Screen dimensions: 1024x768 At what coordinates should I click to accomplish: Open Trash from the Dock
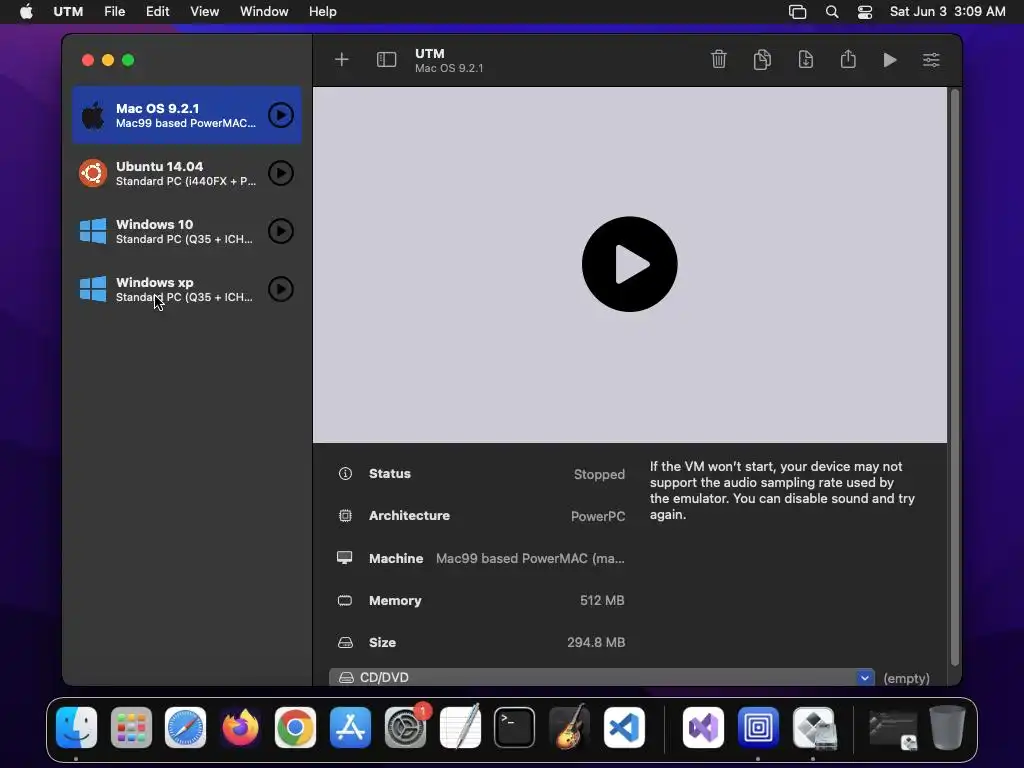[x=948, y=727]
